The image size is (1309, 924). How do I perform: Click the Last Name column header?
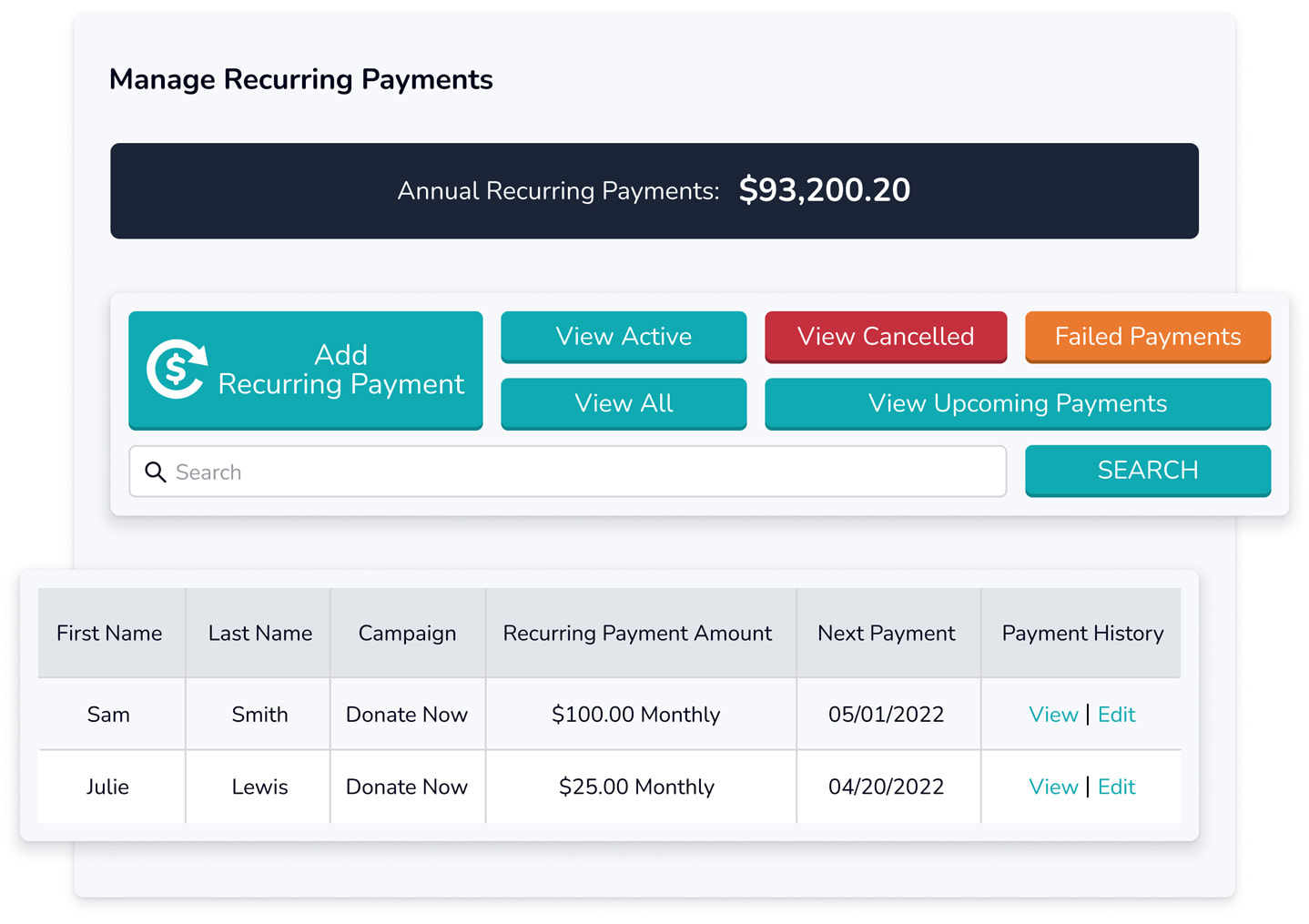tap(259, 634)
